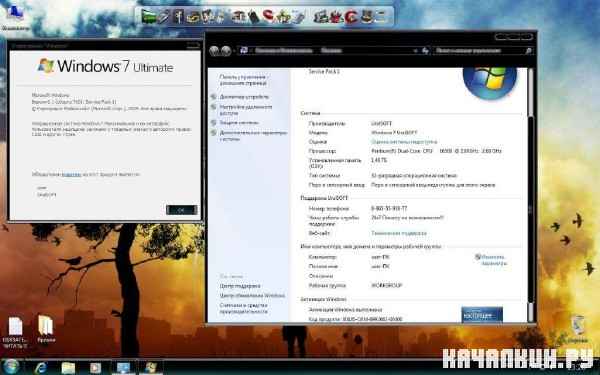Open Advanced system settings link
The image size is (600, 375).
point(253,136)
